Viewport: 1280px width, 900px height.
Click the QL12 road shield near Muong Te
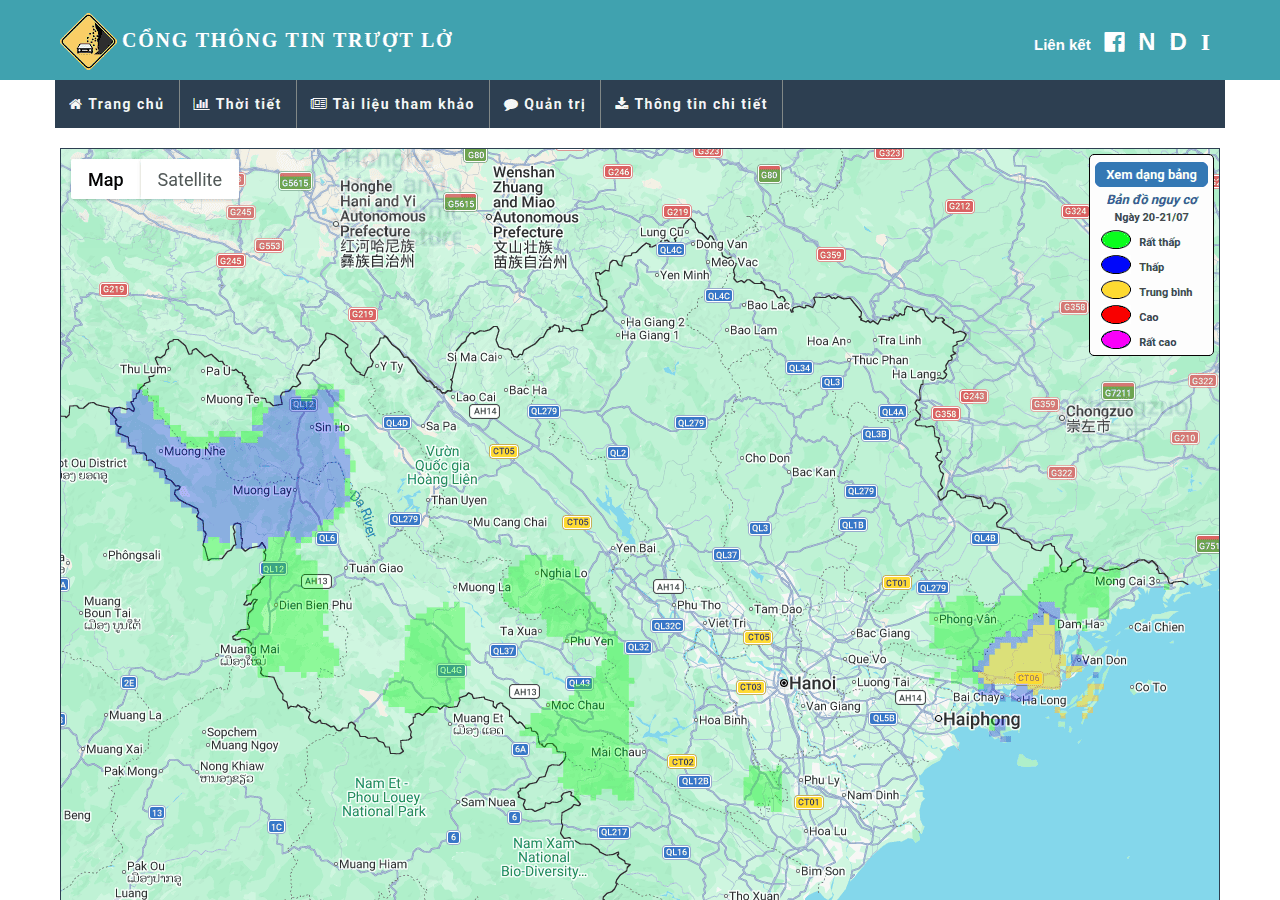point(303,404)
